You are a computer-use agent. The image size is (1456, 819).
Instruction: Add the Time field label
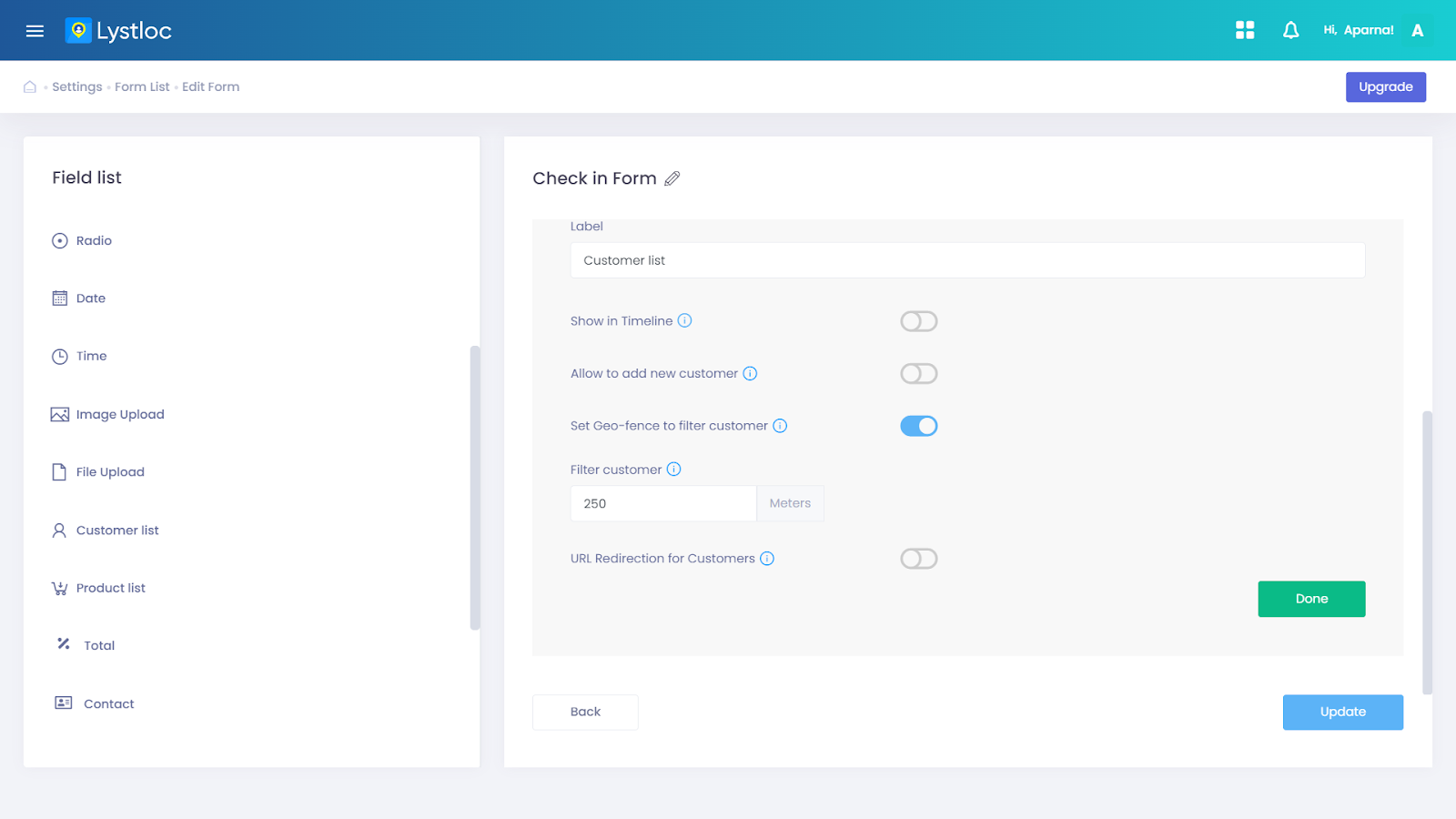pos(91,357)
